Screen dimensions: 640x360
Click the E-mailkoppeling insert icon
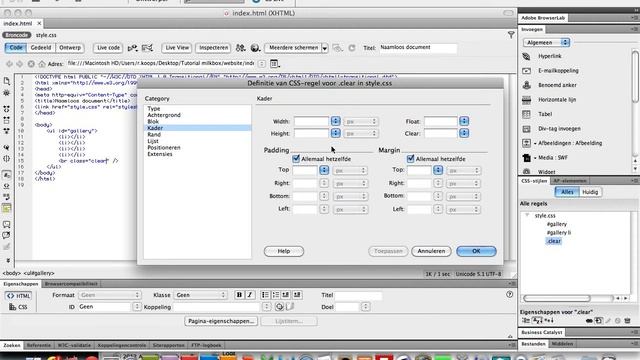[527, 71]
